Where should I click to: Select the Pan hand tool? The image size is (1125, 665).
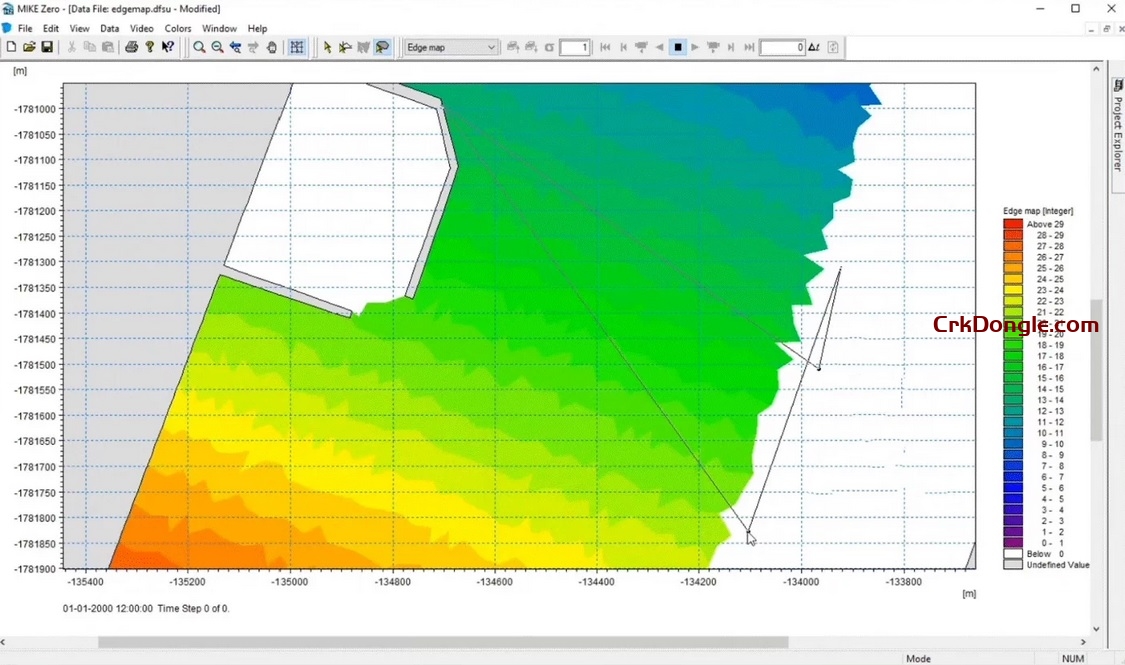272,47
